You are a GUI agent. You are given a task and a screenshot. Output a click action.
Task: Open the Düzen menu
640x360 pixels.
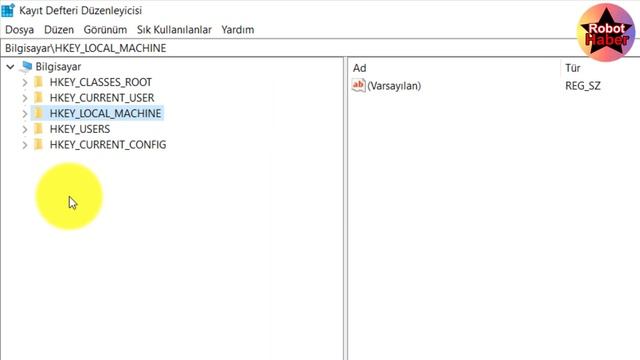[59, 30]
